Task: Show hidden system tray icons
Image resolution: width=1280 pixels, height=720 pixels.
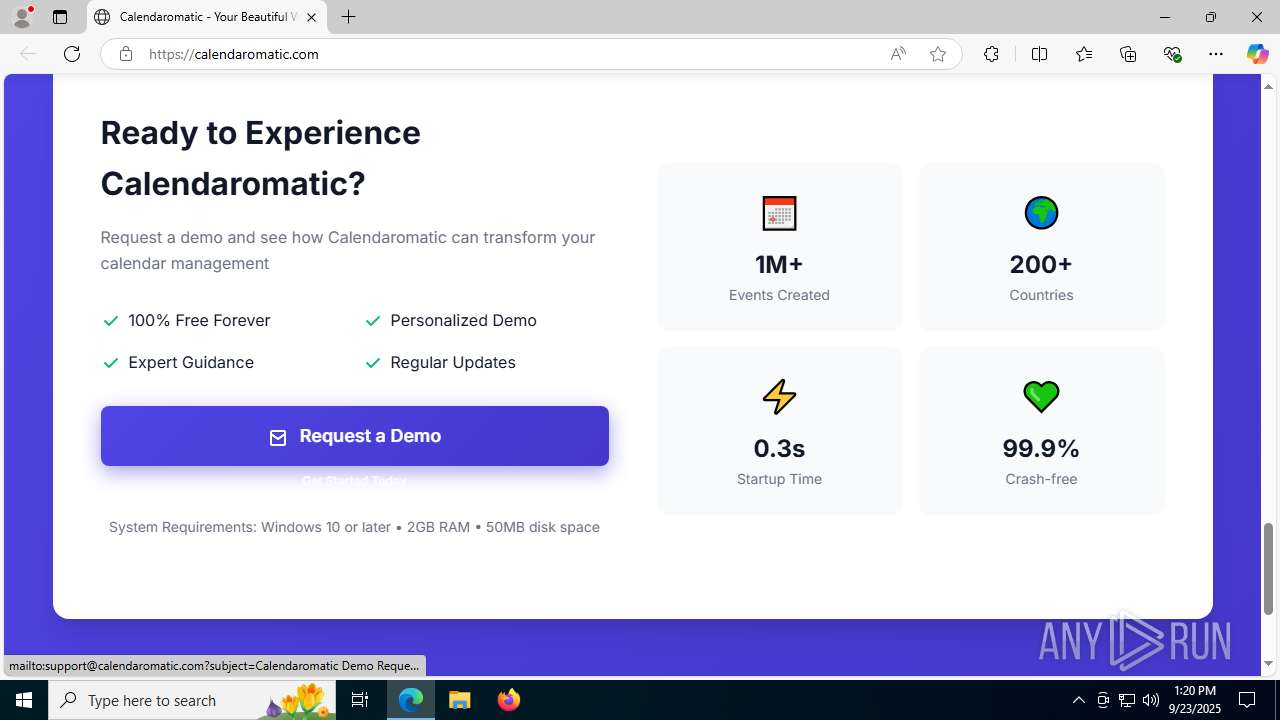Action: (x=1078, y=700)
